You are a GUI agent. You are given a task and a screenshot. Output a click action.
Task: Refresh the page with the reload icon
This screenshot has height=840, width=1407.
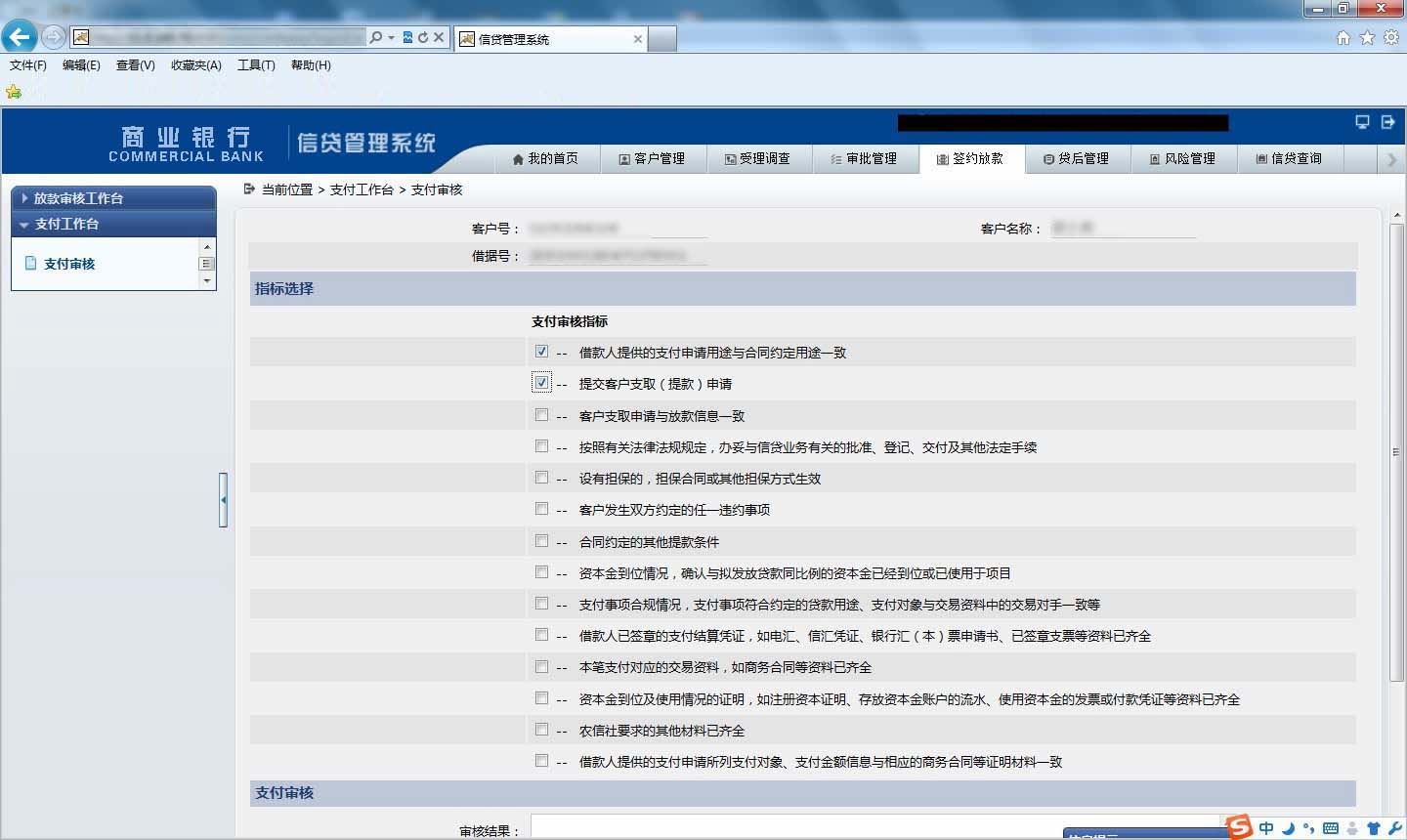[x=423, y=37]
